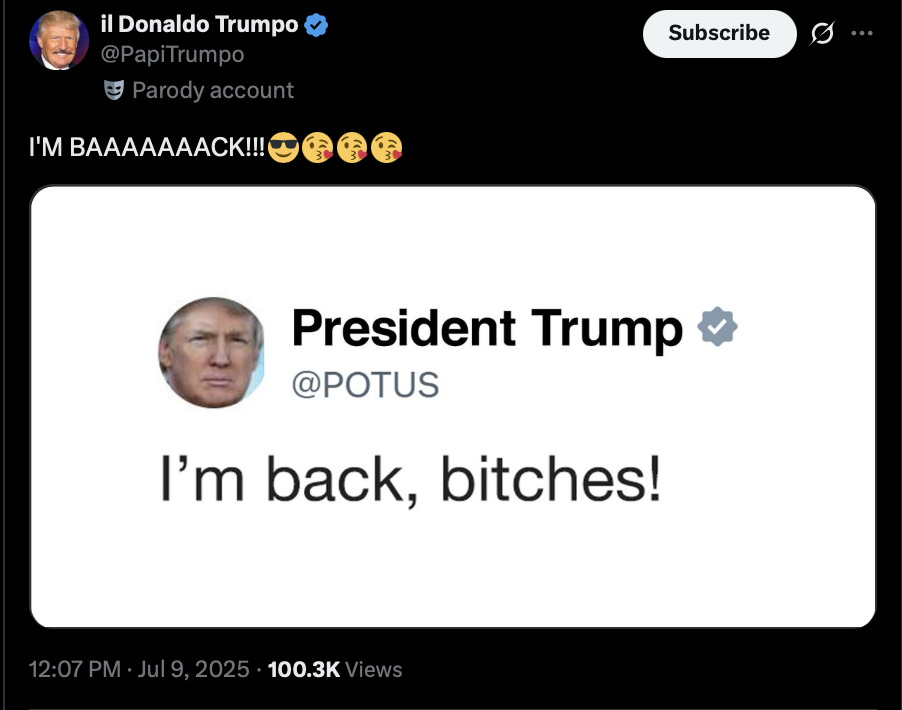Click the @POTUS handle in the image
Screen dimensions: 902x710
365,385
